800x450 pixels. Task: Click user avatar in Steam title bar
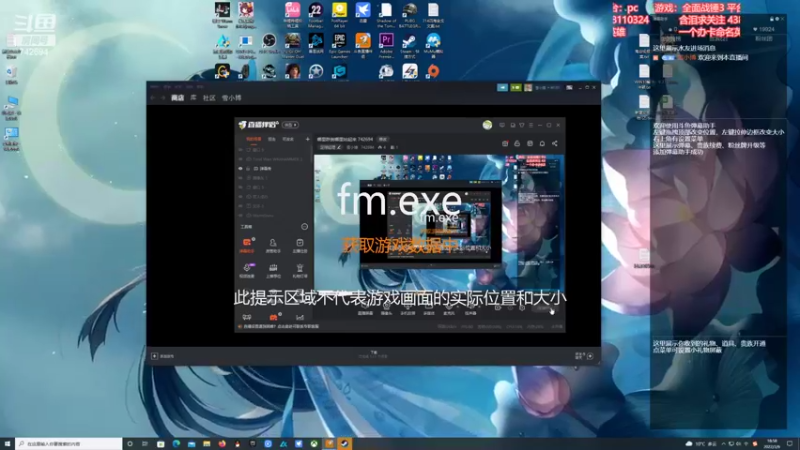click(528, 88)
